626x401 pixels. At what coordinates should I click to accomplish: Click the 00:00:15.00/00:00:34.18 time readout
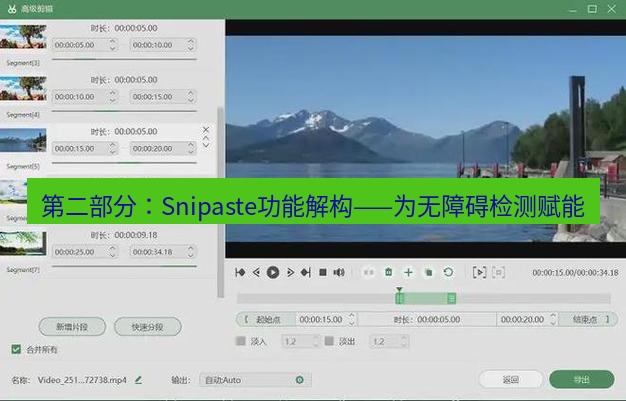tap(575, 273)
